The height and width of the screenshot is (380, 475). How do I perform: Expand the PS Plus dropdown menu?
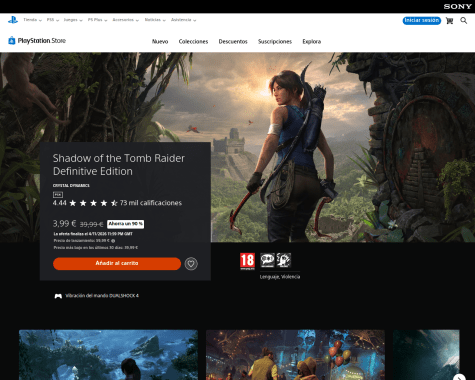pos(97,20)
